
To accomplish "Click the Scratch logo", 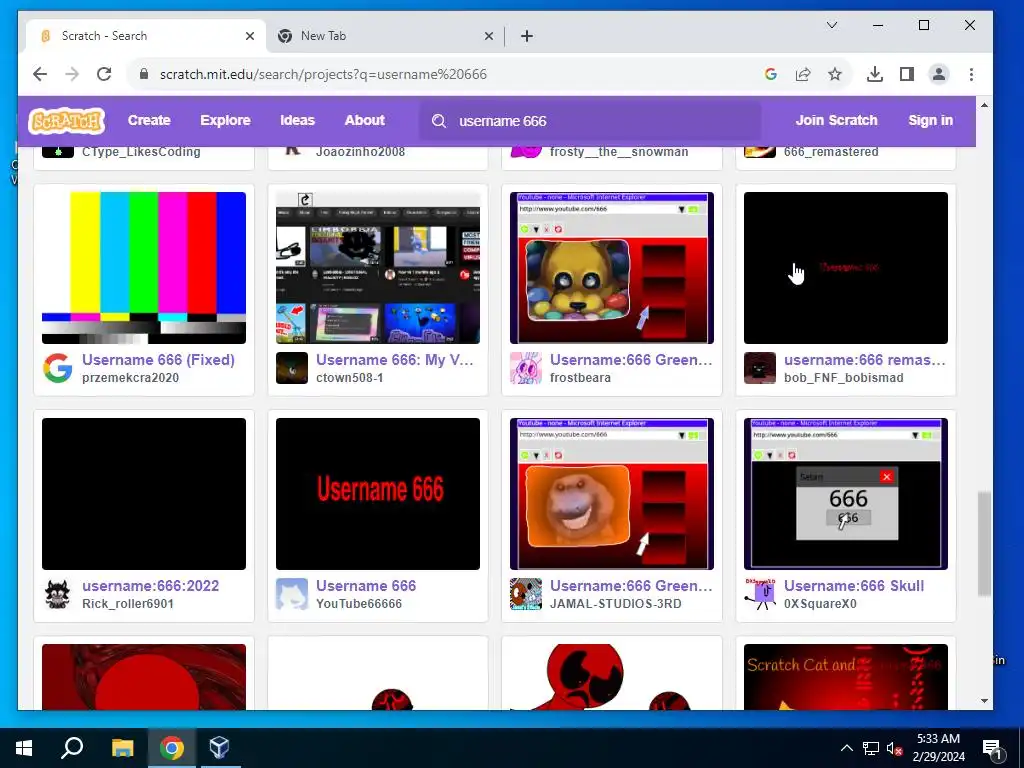I will point(67,121).
